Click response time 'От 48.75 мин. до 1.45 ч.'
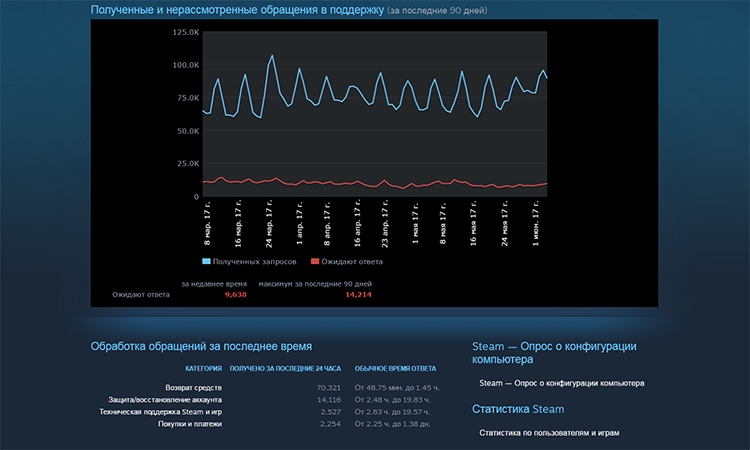The width and height of the screenshot is (750, 450). click(x=397, y=388)
